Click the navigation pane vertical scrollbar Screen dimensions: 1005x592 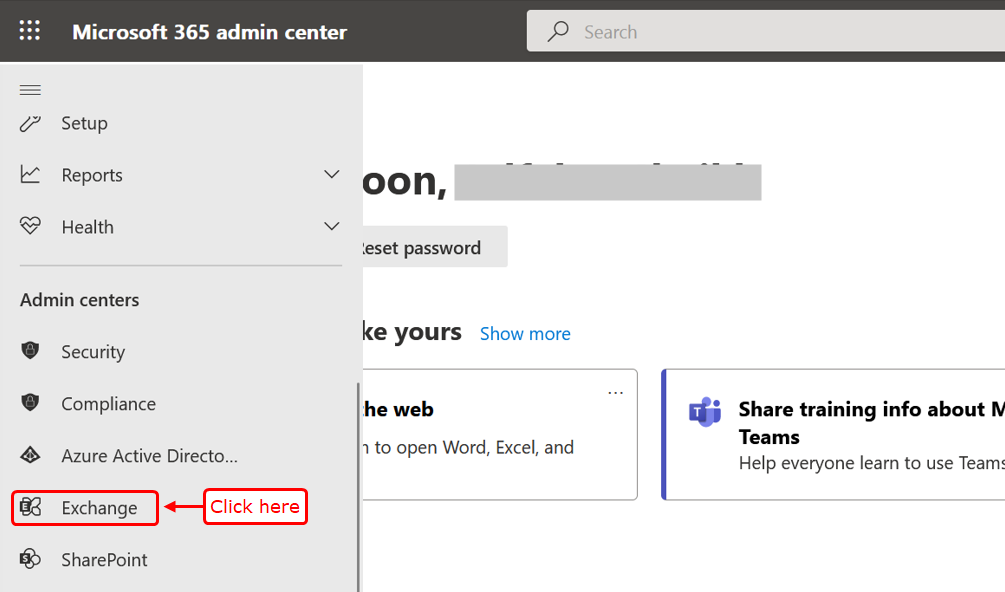point(358,488)
